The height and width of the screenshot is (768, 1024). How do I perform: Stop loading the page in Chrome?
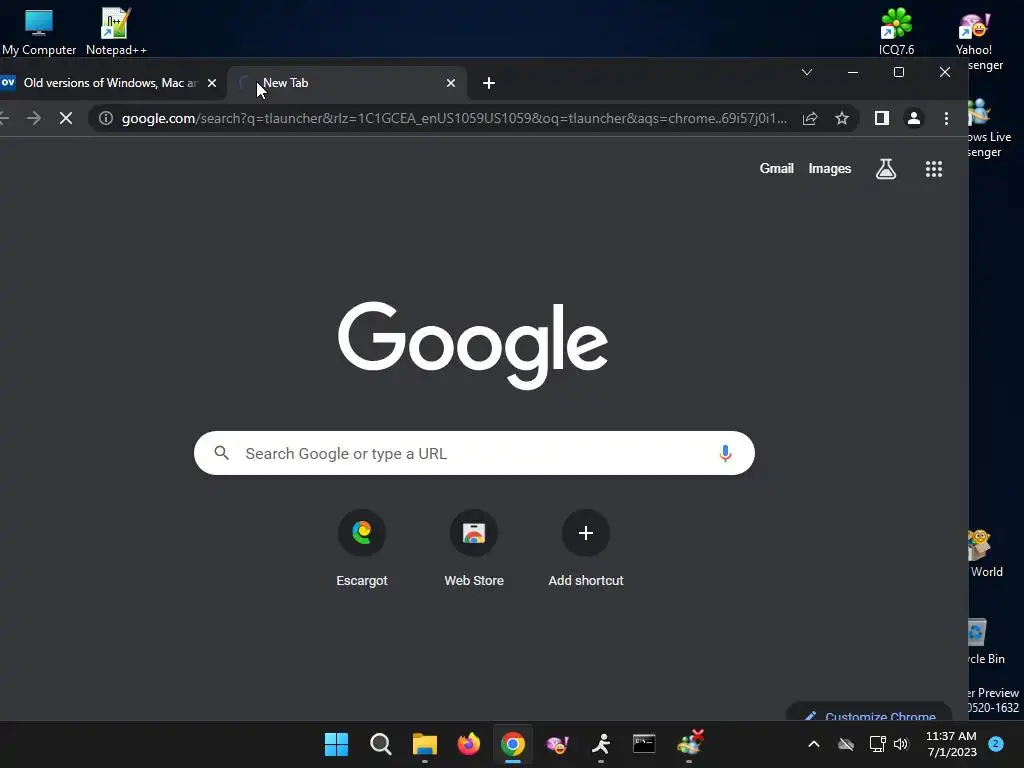(x=66, y=118)
